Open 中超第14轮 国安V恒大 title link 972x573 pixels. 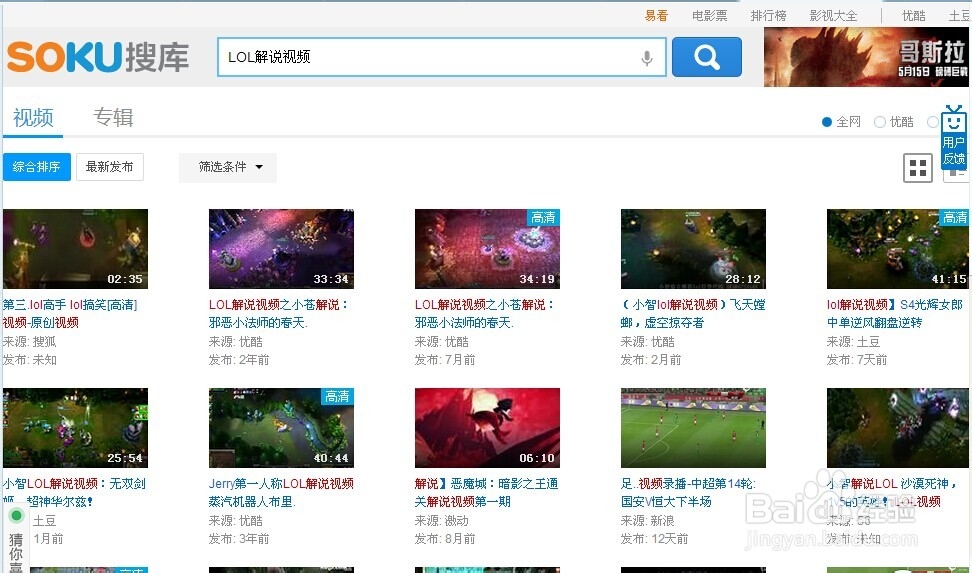click(x=688, y=492)
